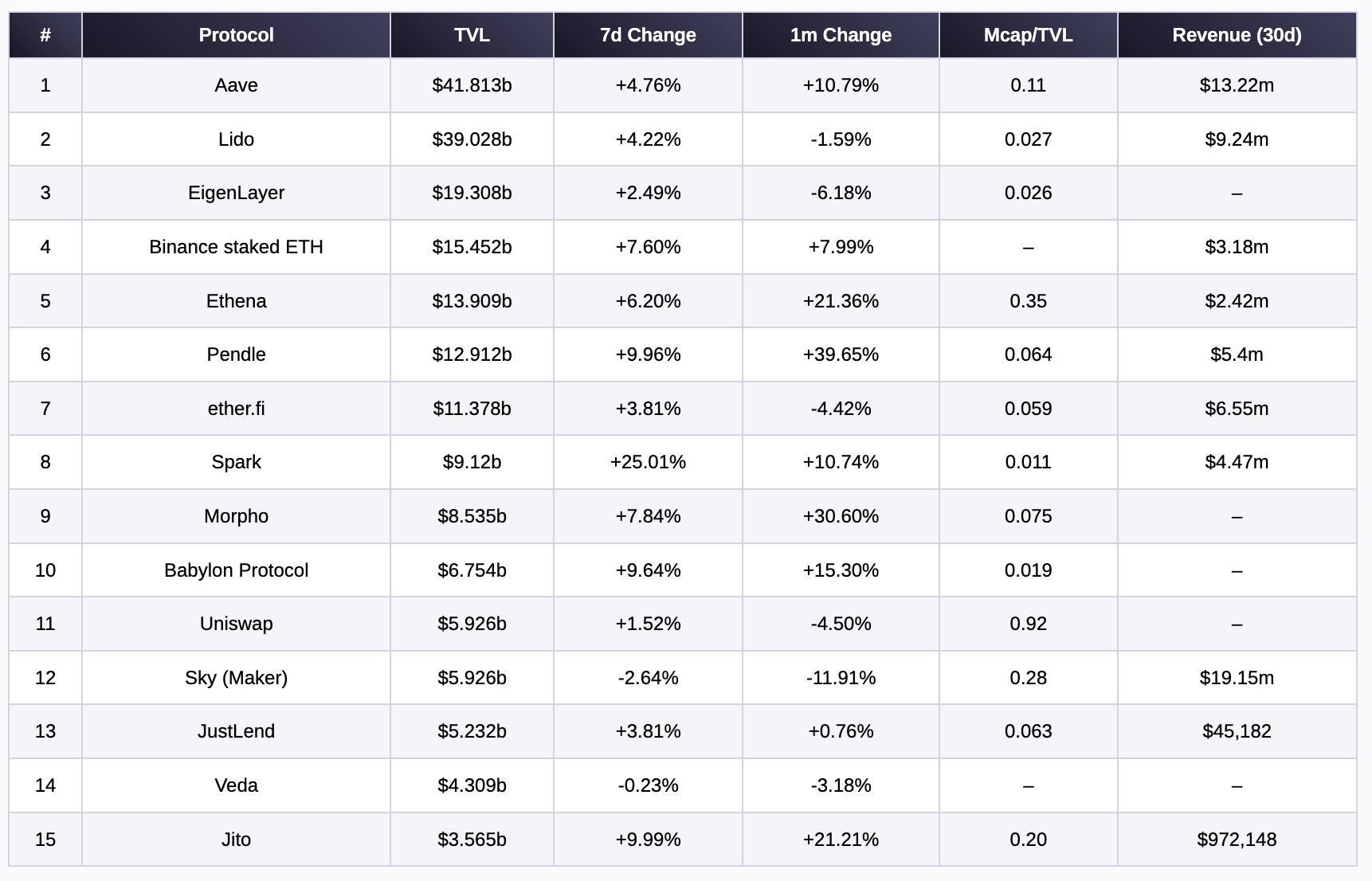The height and width of the screenshot is (881, 1372).
Task: Open the Aave protocol link
Action: point(236,85)
